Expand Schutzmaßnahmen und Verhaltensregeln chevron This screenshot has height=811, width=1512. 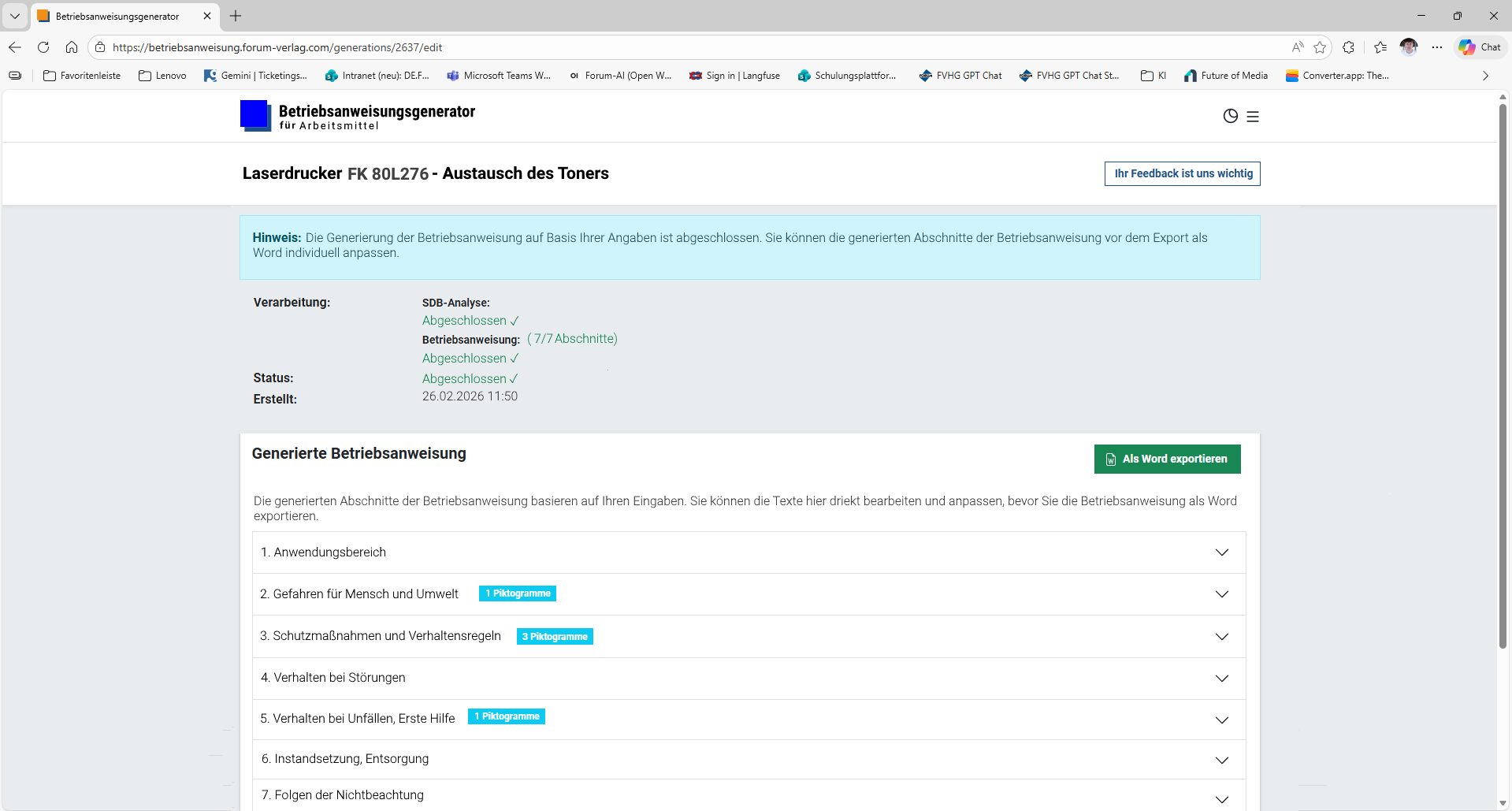pyautogui.click(x=1221, y=637)
